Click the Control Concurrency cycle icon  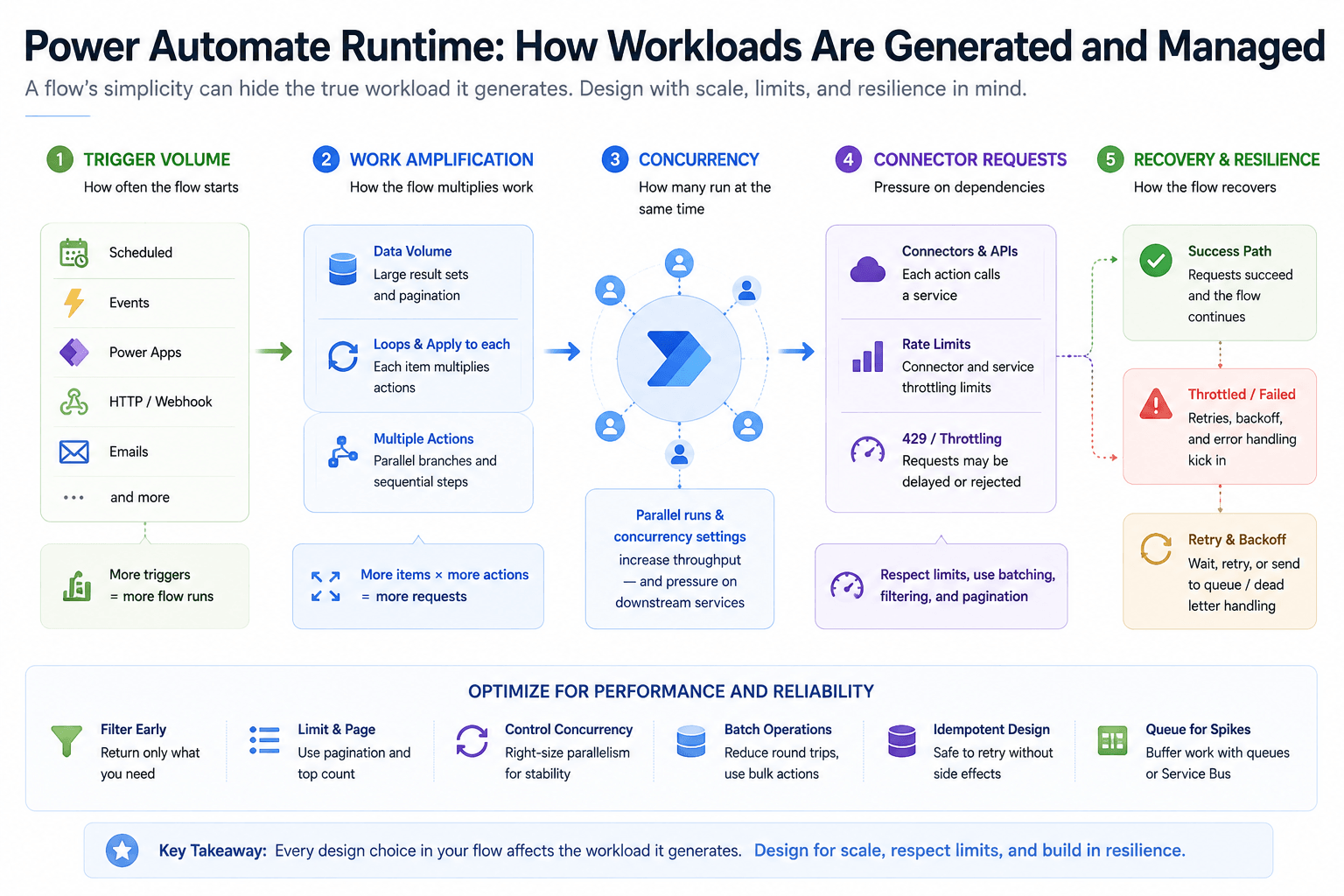[472, 740]
